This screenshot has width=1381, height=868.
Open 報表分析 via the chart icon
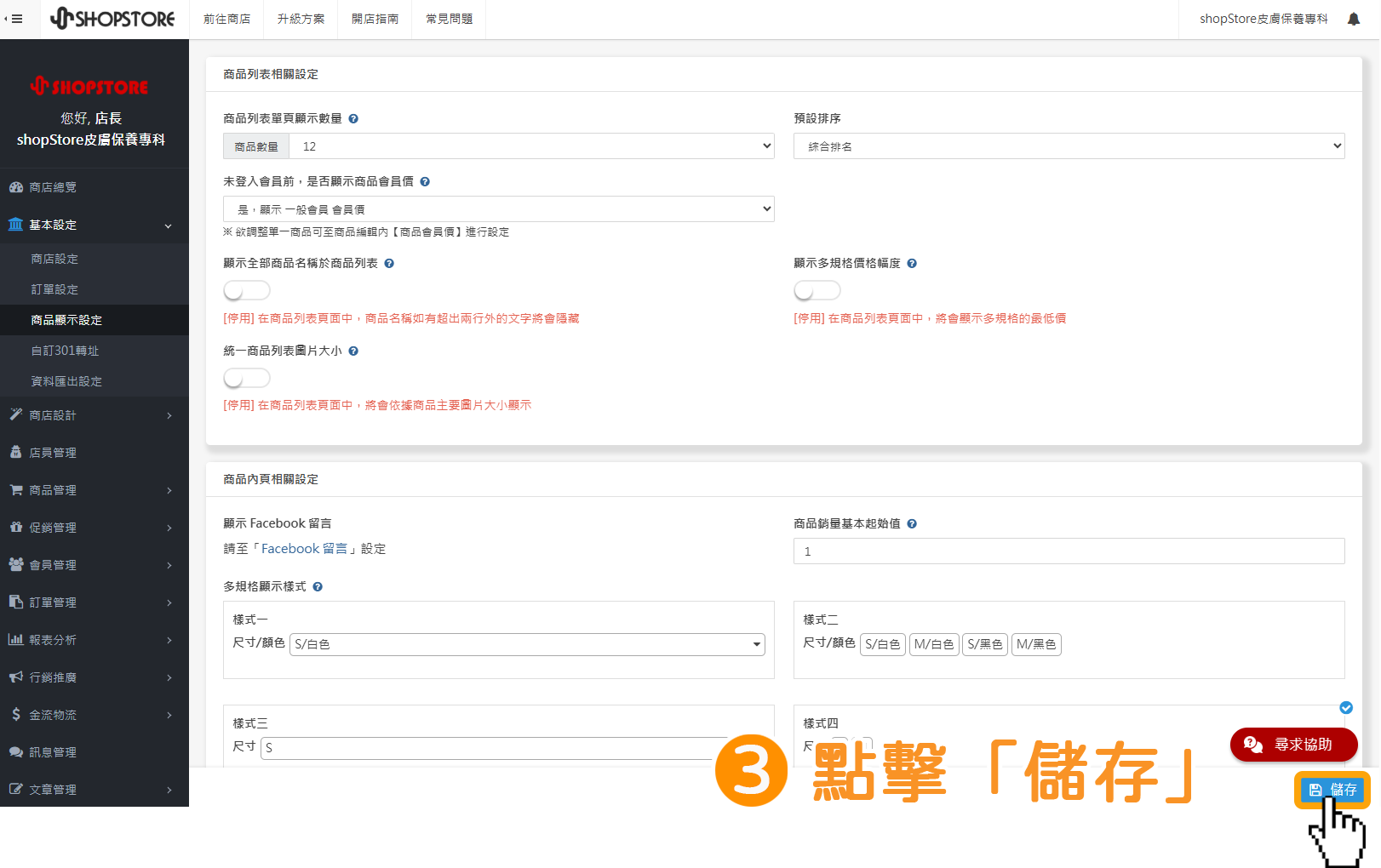(53, 639)
